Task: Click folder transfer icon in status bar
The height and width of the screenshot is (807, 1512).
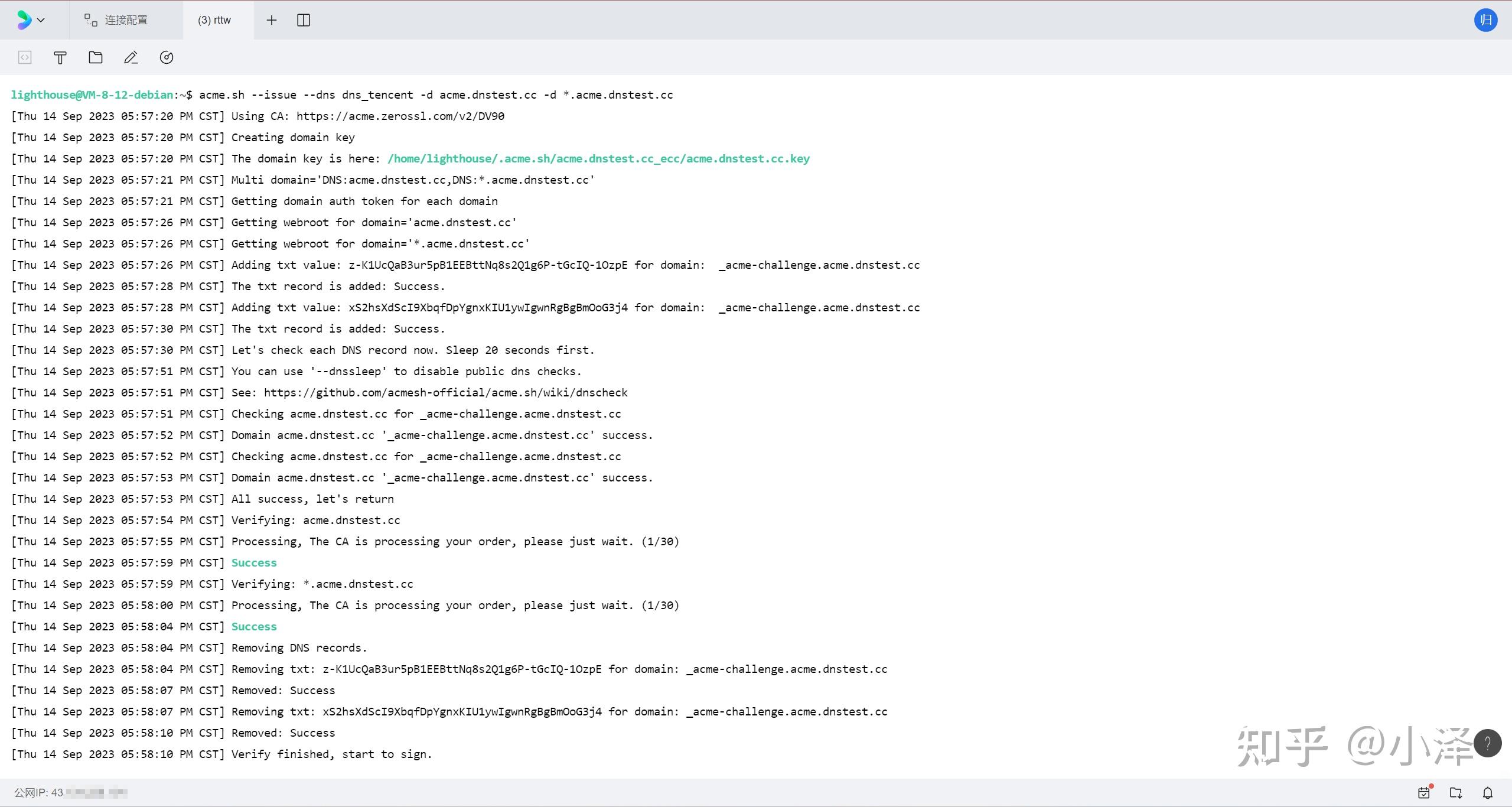Action: (x=1456, y=792)
